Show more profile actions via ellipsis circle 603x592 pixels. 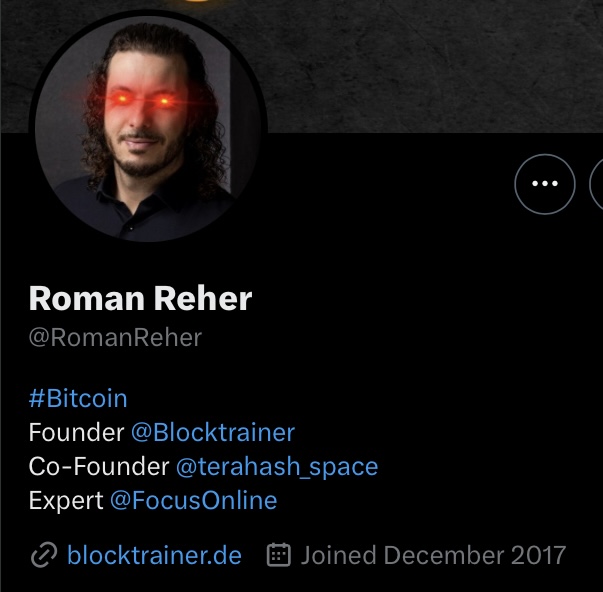pos(545,184)
